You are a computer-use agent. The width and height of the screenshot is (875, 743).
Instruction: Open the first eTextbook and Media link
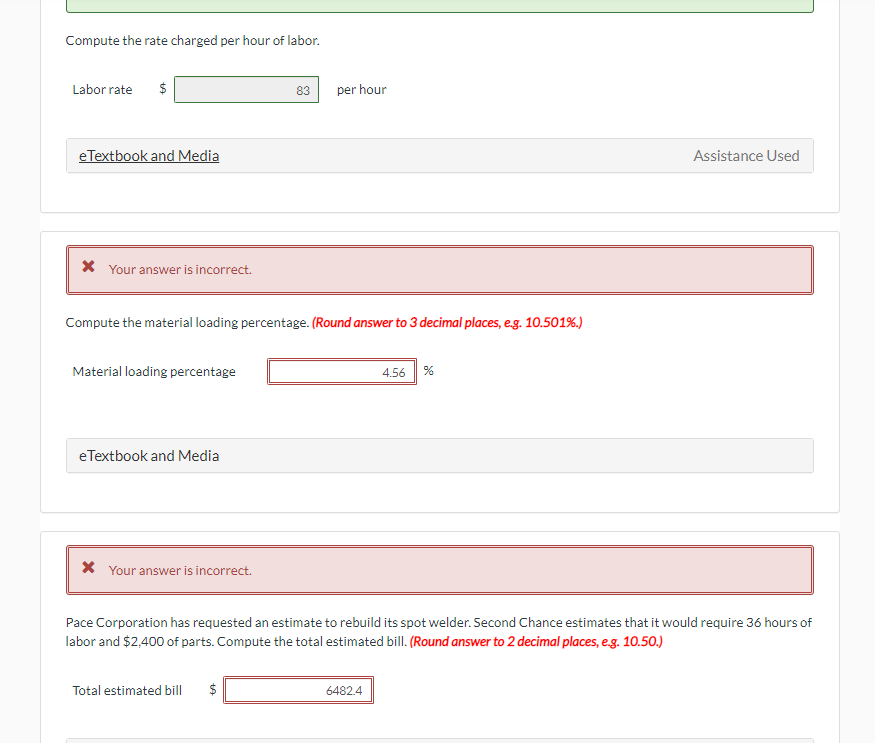click(149, 156)
